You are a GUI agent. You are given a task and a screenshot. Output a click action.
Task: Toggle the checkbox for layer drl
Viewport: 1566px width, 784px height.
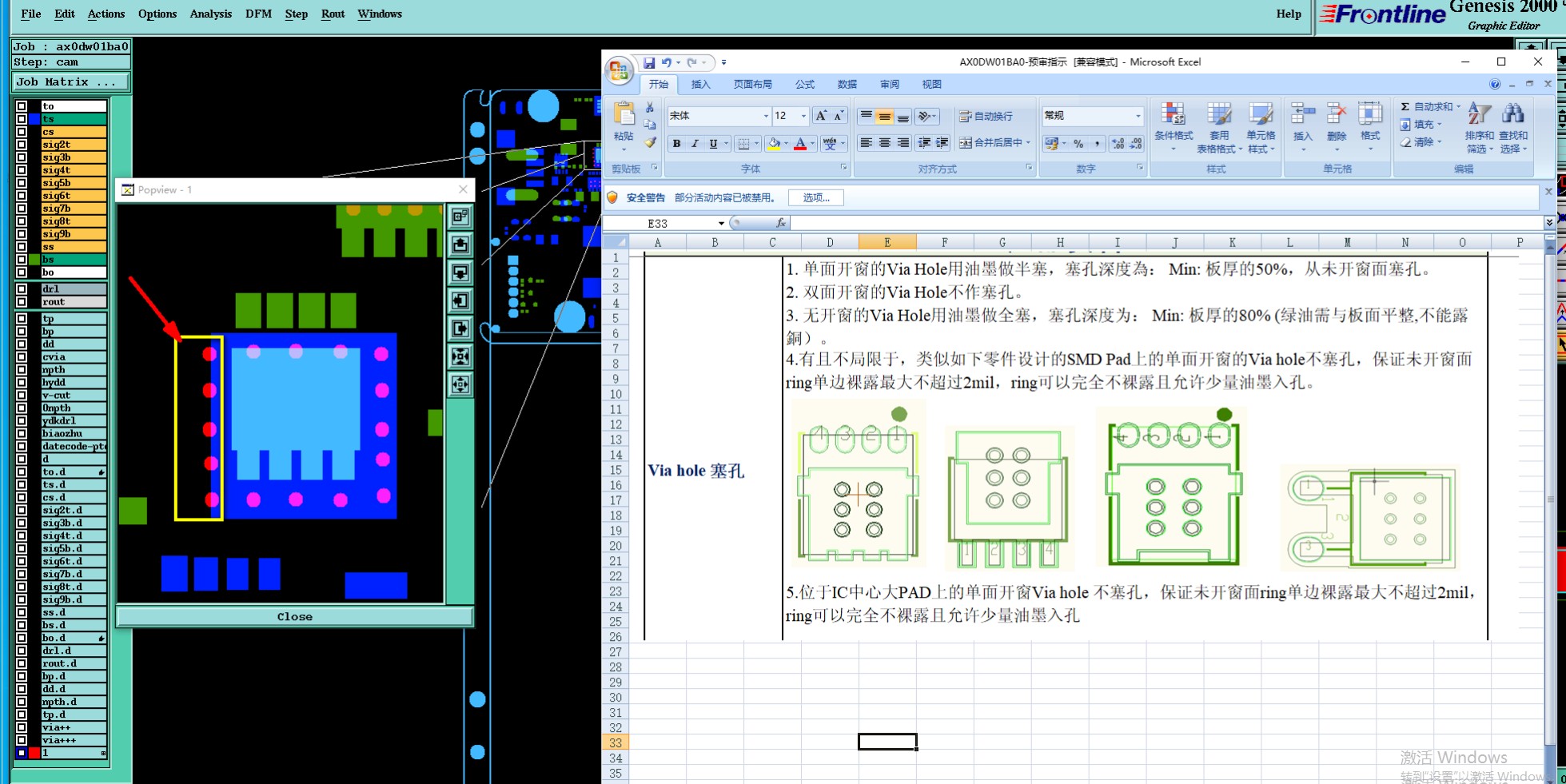pos(22,289)
